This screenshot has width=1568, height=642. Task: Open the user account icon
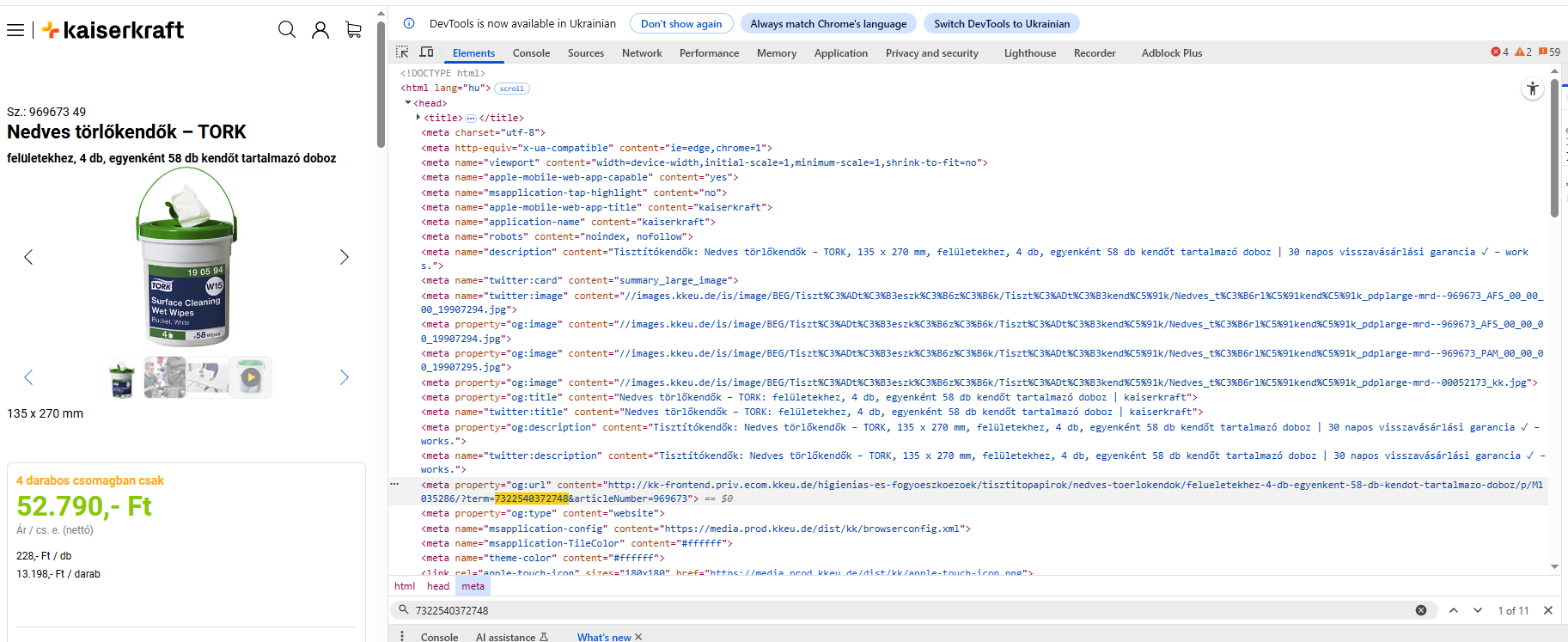point(320,30)
